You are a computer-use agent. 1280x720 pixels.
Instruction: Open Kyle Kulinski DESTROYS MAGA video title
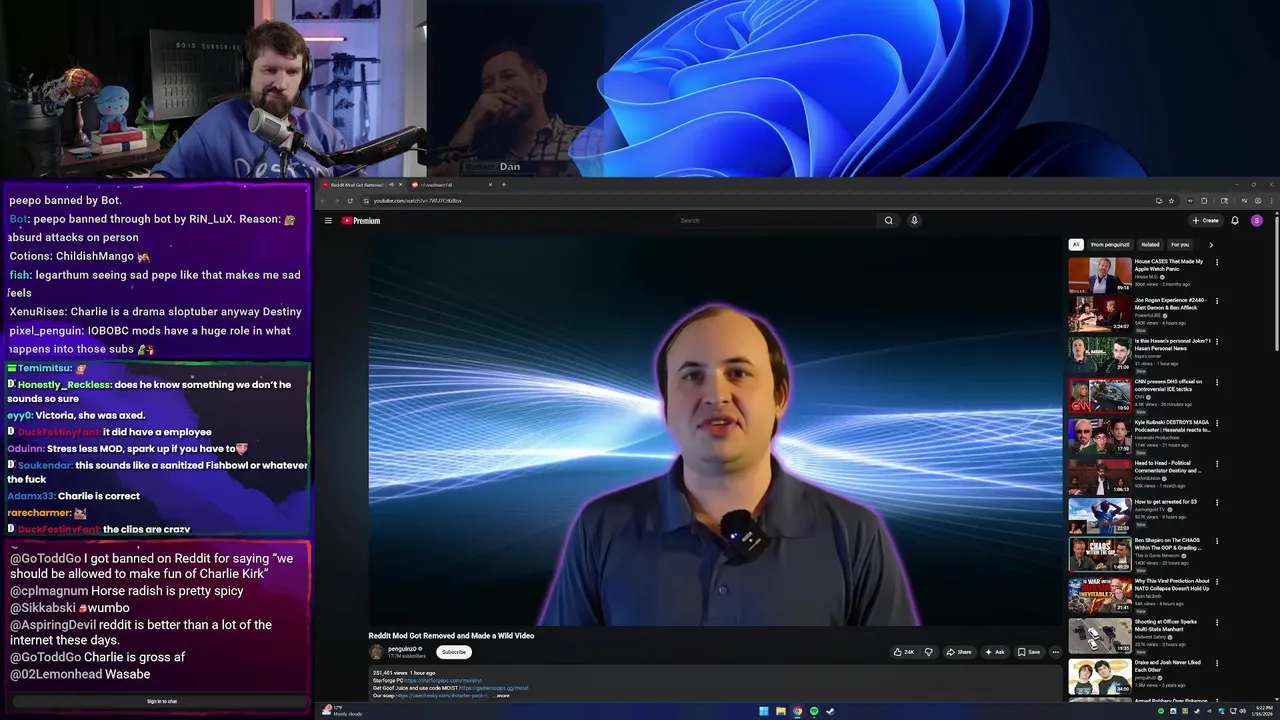point(1172,426)
